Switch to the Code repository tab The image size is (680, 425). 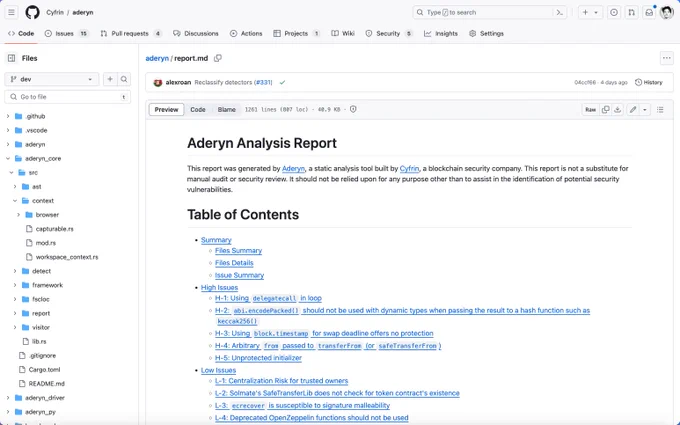tap(21, 33)
